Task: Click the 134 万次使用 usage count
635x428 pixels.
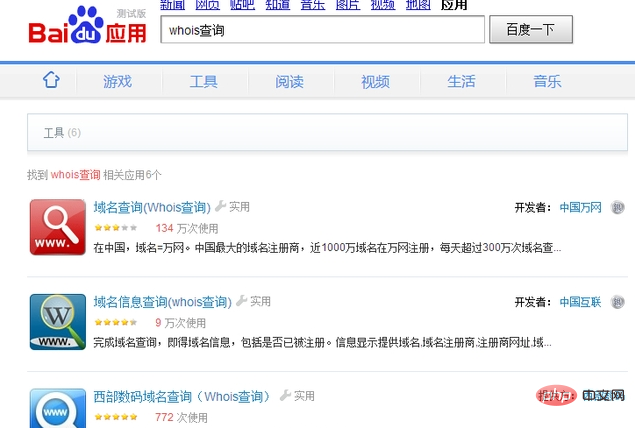Action: tap(187, 228)
